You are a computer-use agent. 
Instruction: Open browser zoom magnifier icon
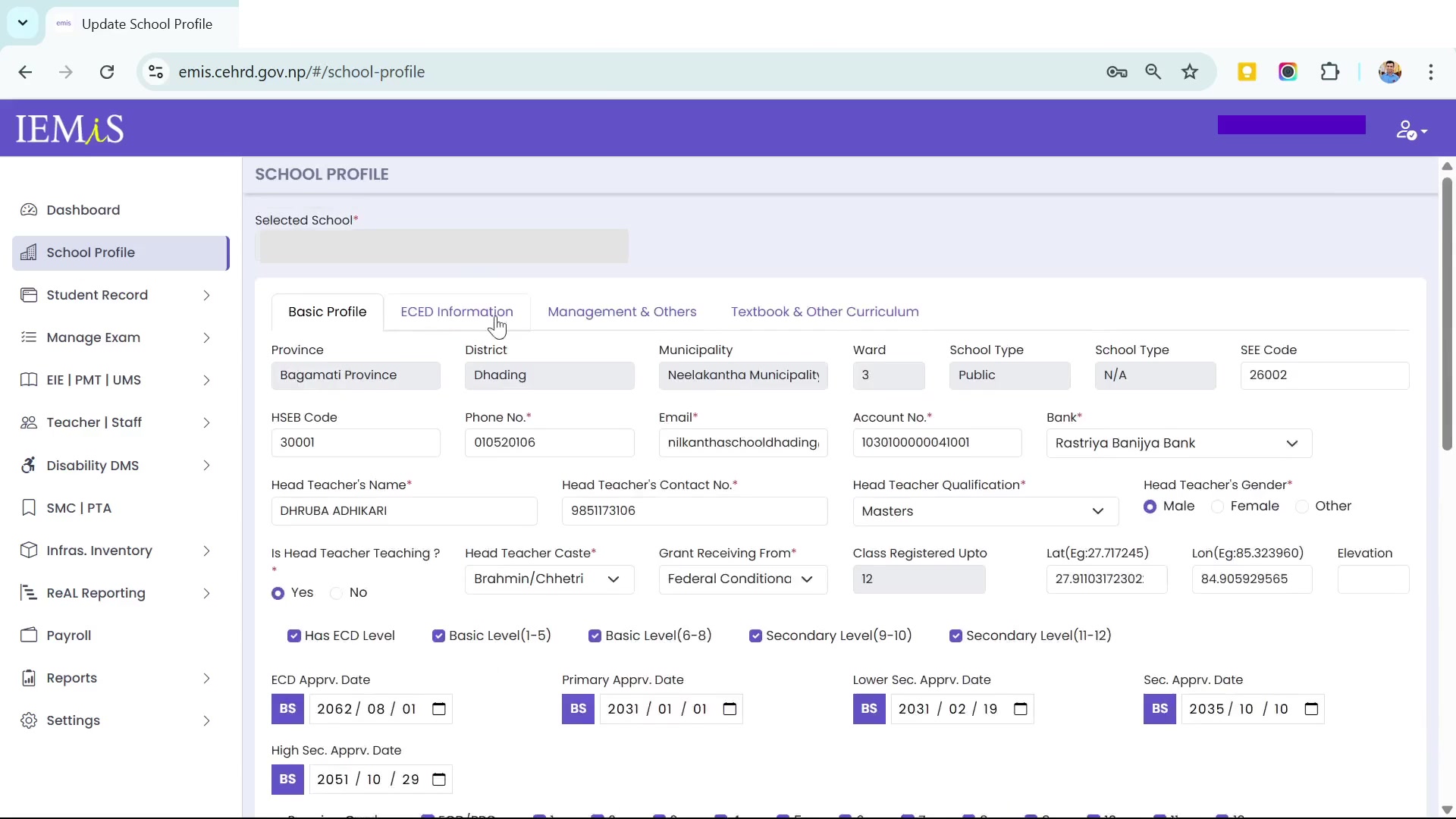(1153, 72)
